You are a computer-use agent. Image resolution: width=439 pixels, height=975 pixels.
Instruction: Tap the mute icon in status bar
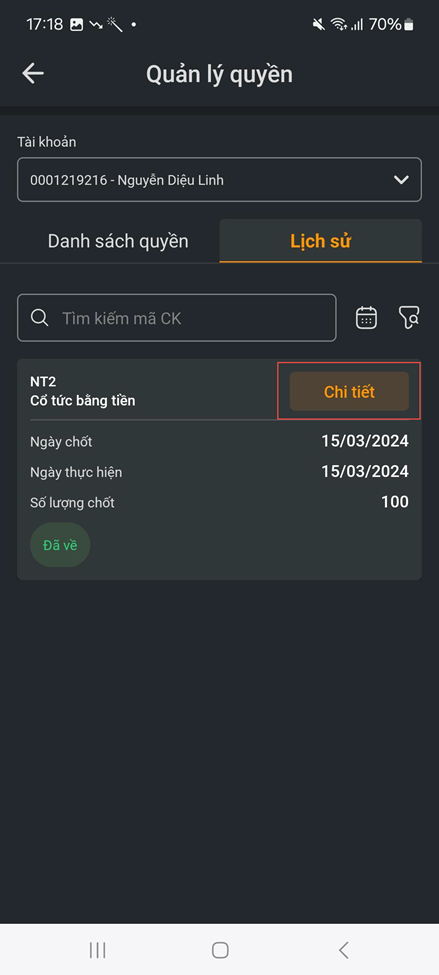[318, 24]
